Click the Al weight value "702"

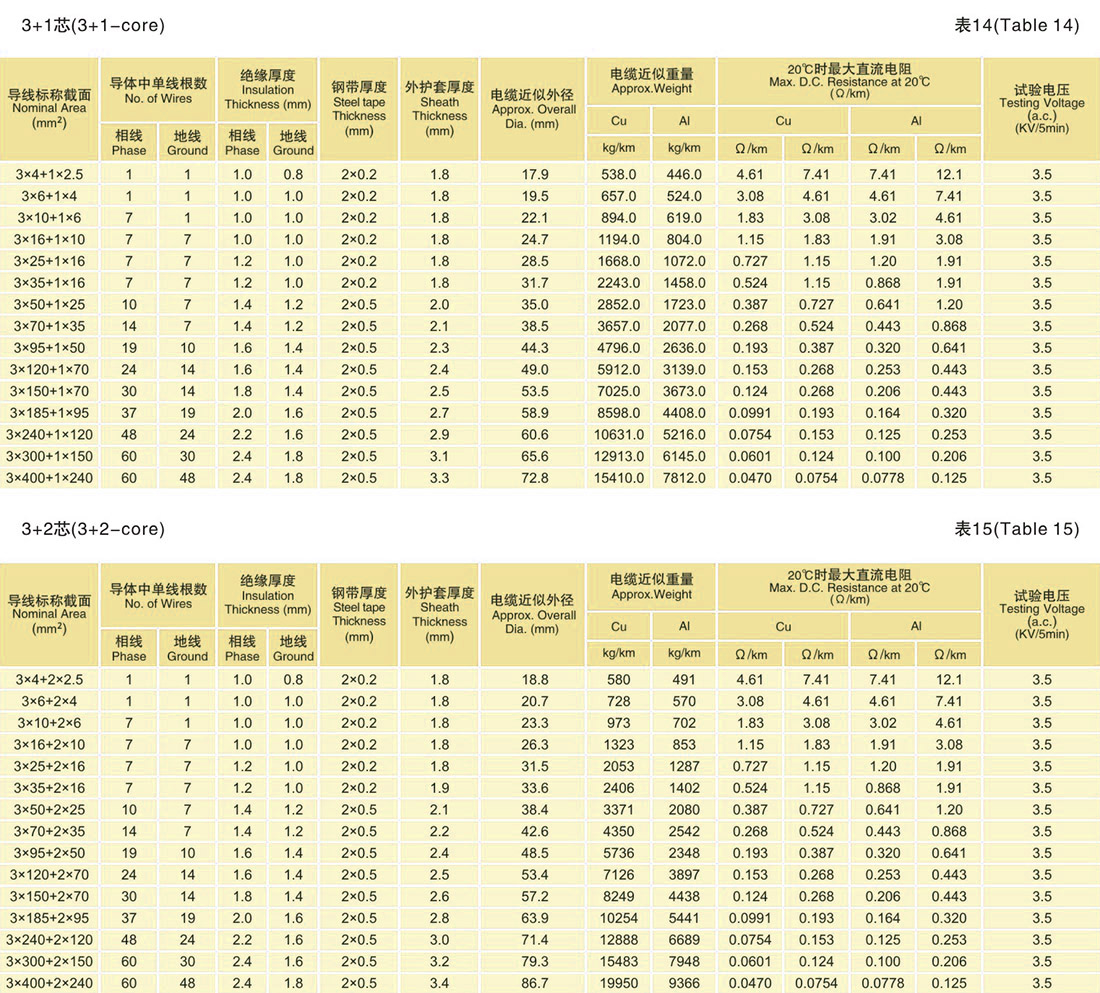(x=684, y=723)
